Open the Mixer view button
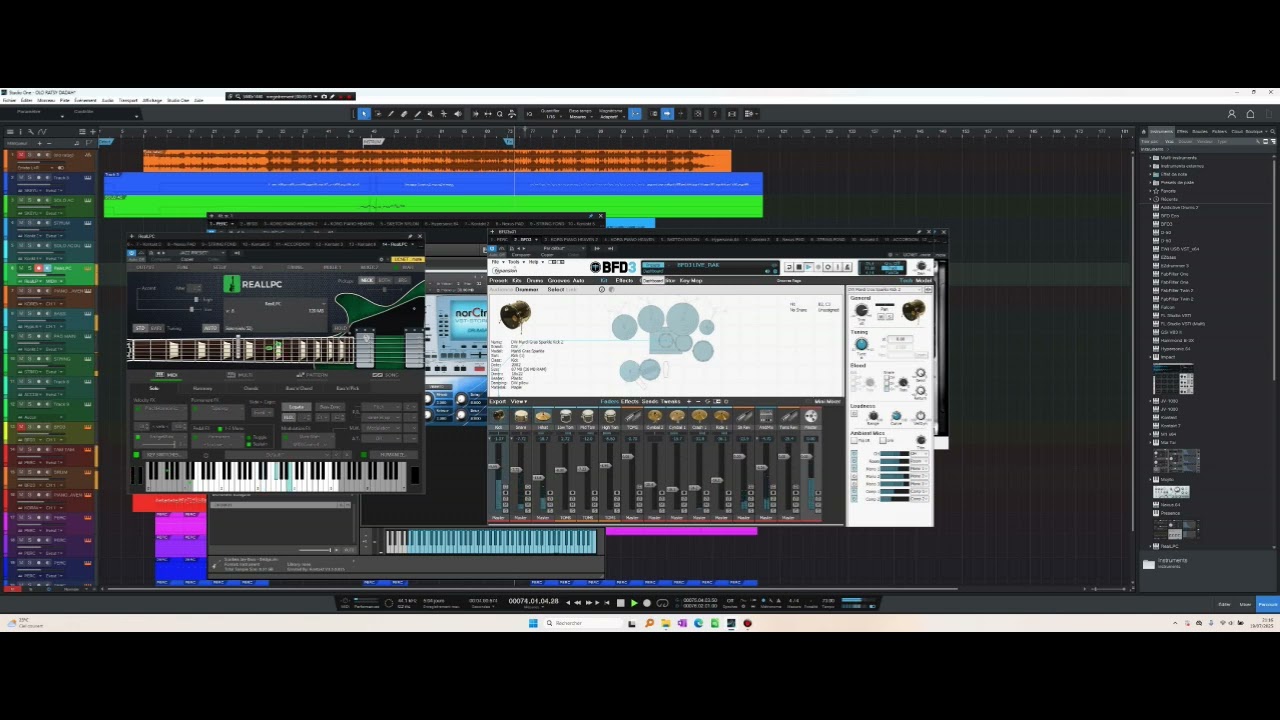 1245,604
